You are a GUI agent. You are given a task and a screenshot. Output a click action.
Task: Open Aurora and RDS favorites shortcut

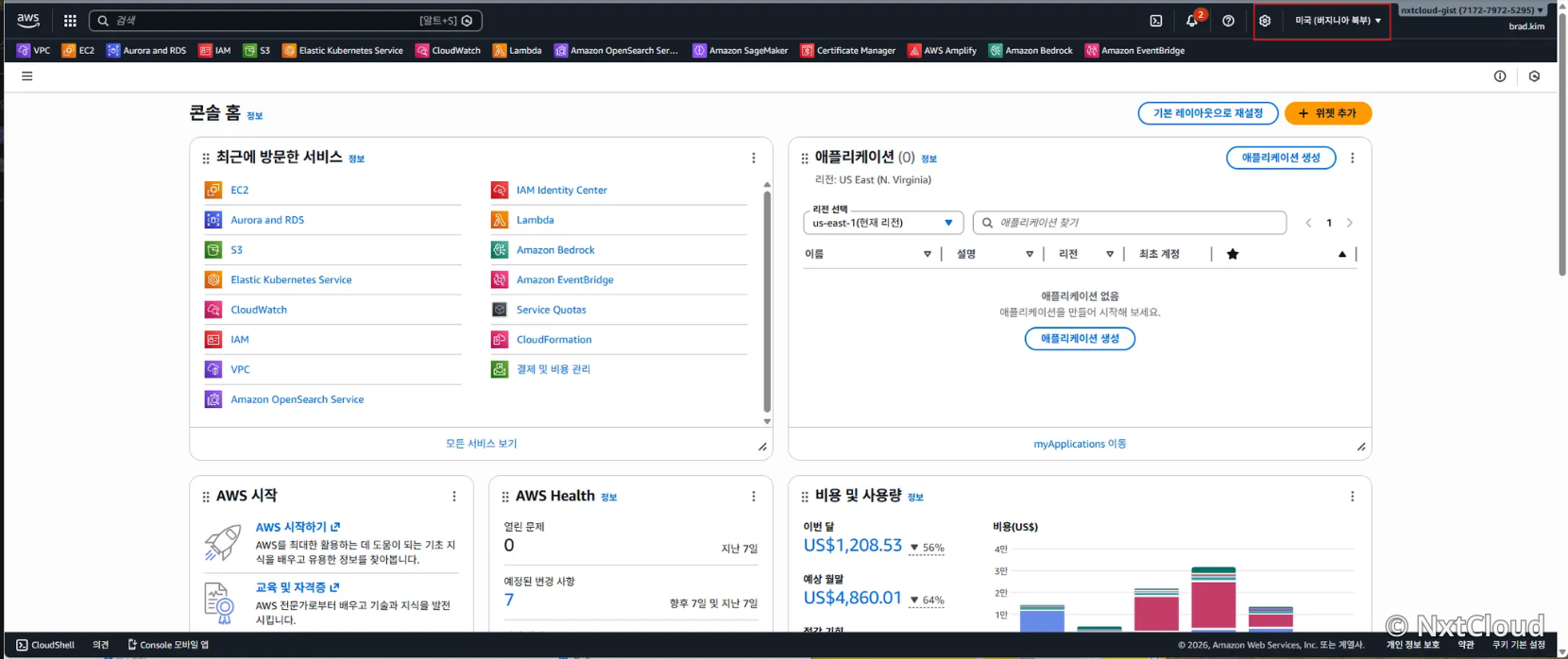[146, 50]
